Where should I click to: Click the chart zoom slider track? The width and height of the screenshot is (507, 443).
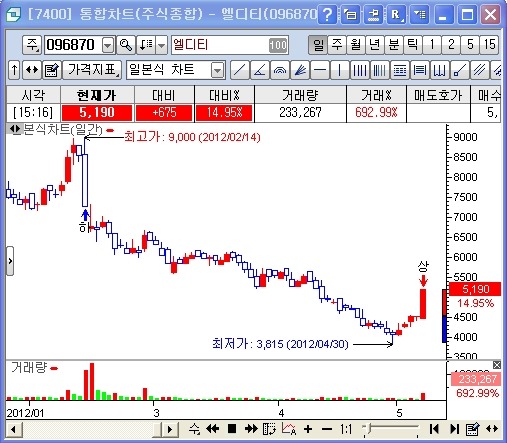(x=392, y=429)
